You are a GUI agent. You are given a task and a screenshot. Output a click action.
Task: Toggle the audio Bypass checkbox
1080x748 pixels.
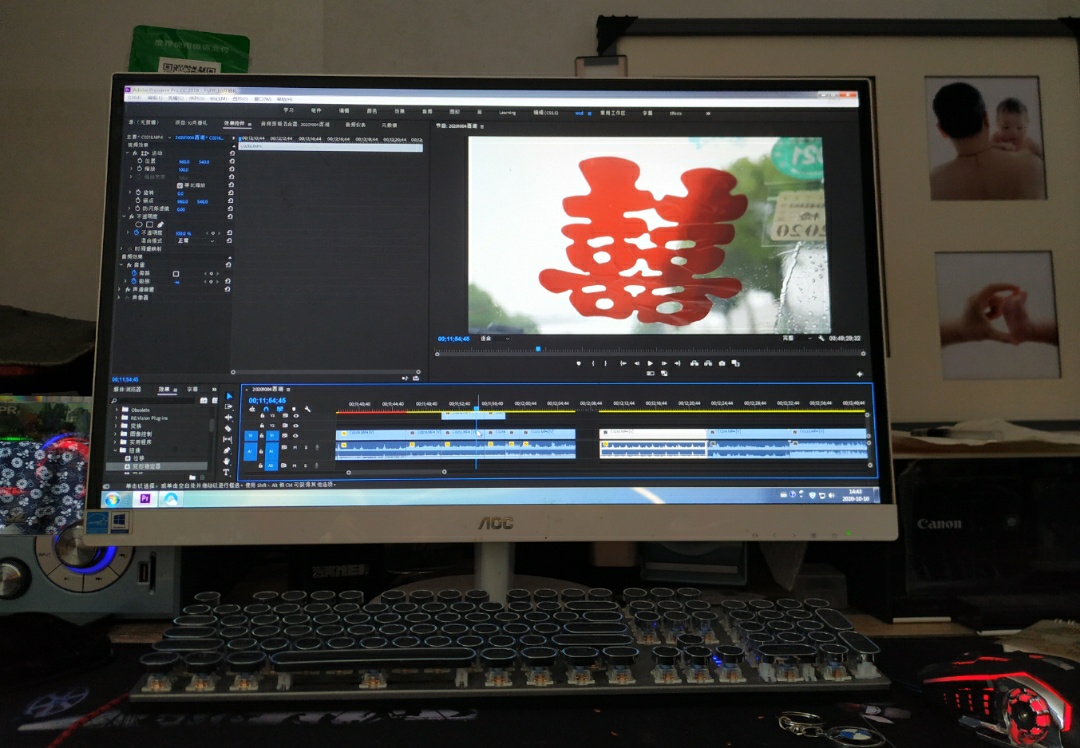[x=176, y=273]
